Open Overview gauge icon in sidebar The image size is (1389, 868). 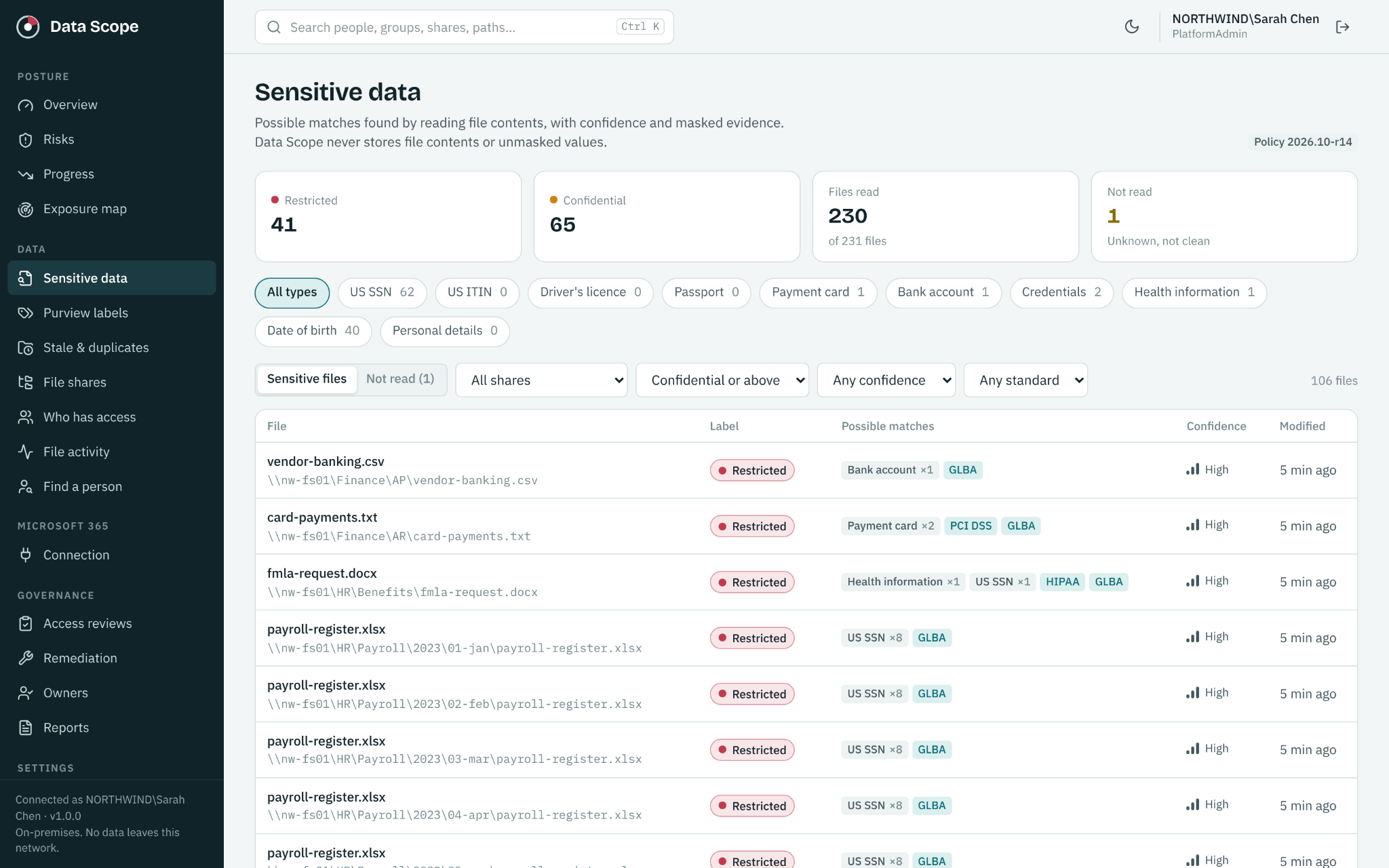coord(26,105)
